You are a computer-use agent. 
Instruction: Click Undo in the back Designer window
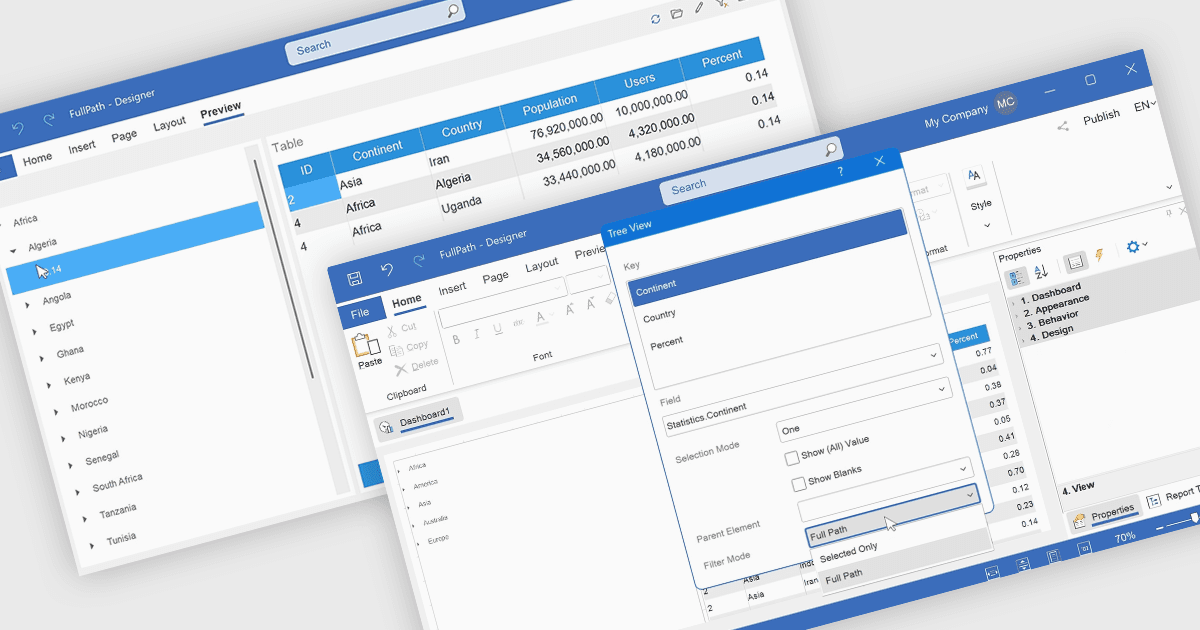(x=17, y=128)
